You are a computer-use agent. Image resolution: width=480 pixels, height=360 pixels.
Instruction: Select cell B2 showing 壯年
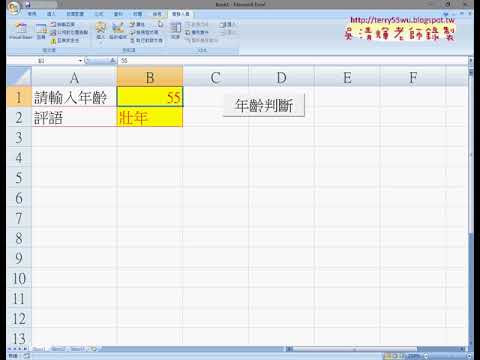[x=150, y=117]
